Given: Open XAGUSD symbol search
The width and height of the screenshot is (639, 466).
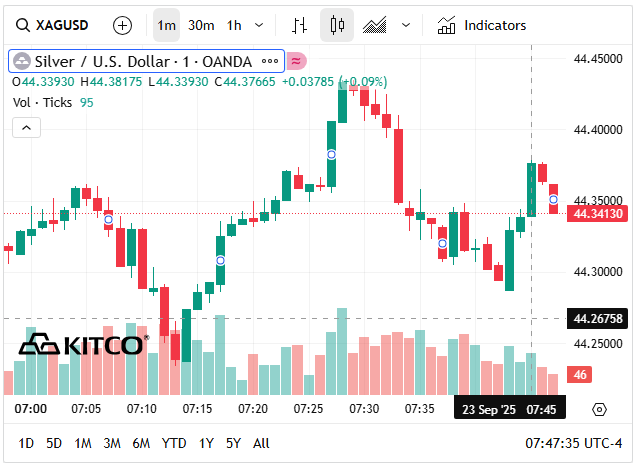Looking at the screenshot, I should coord(62,25).
